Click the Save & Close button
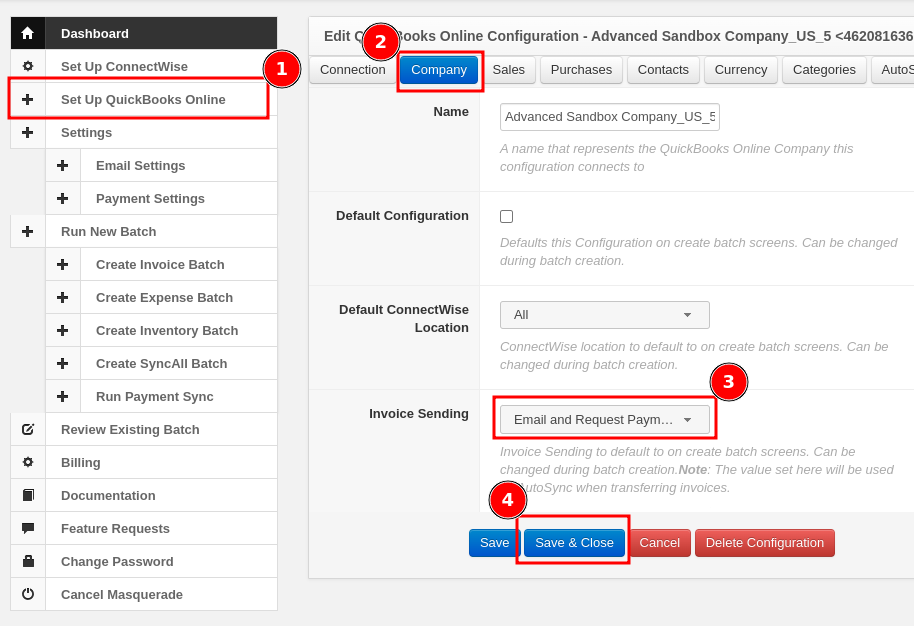 pos(574,543)
